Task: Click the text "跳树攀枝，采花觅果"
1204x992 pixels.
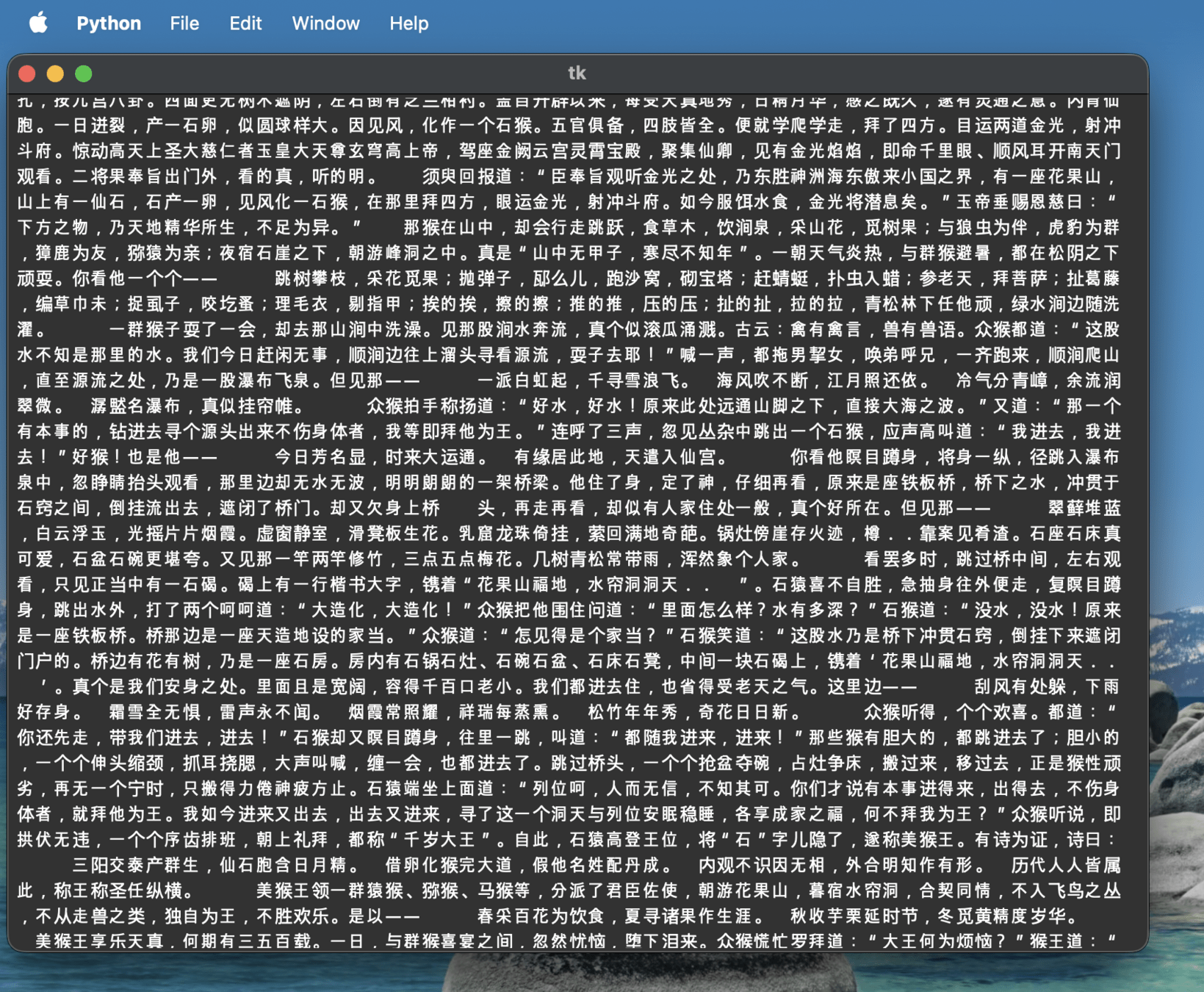Action: tap(357, 278)
